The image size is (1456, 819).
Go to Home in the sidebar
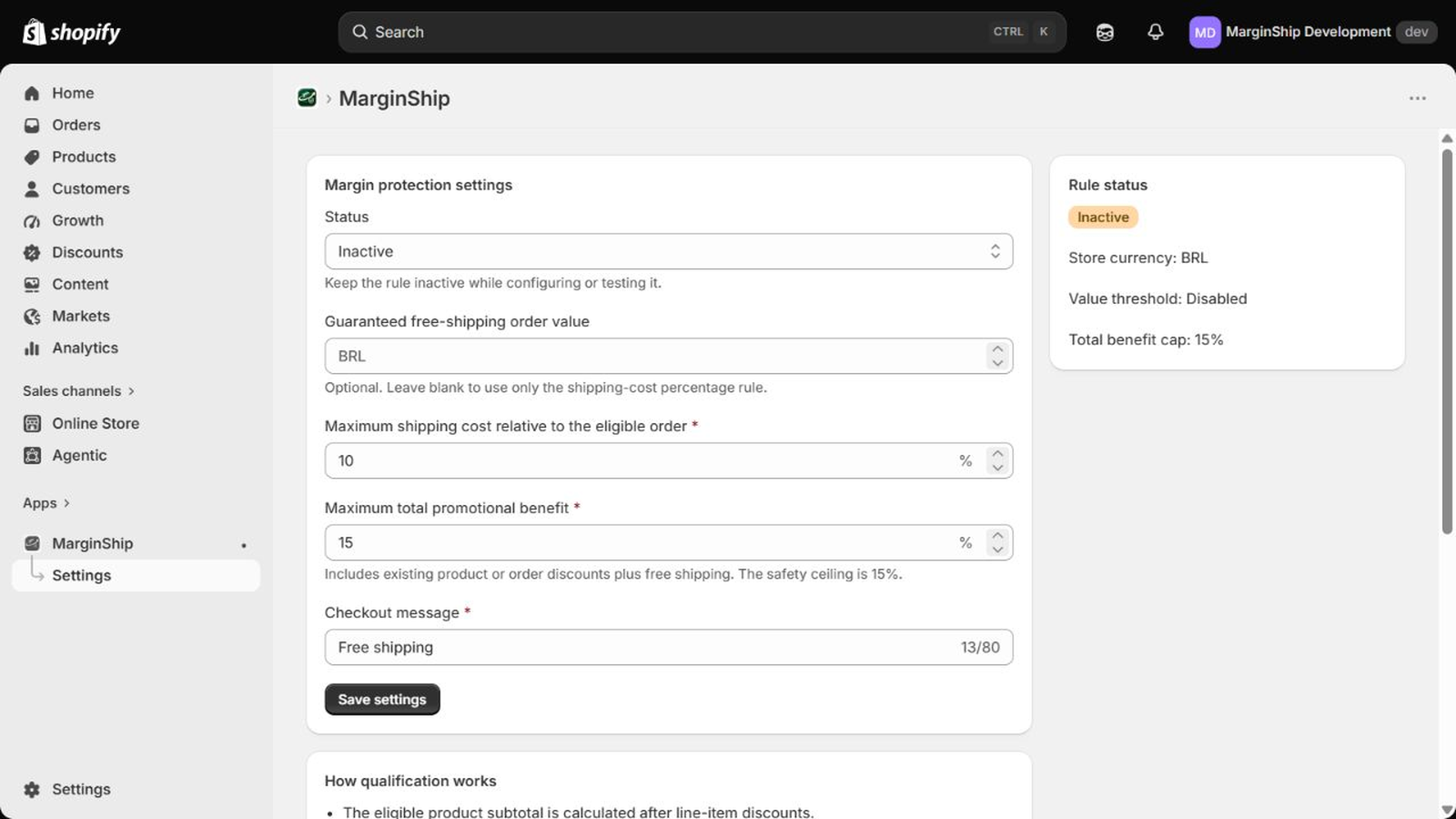136,93
